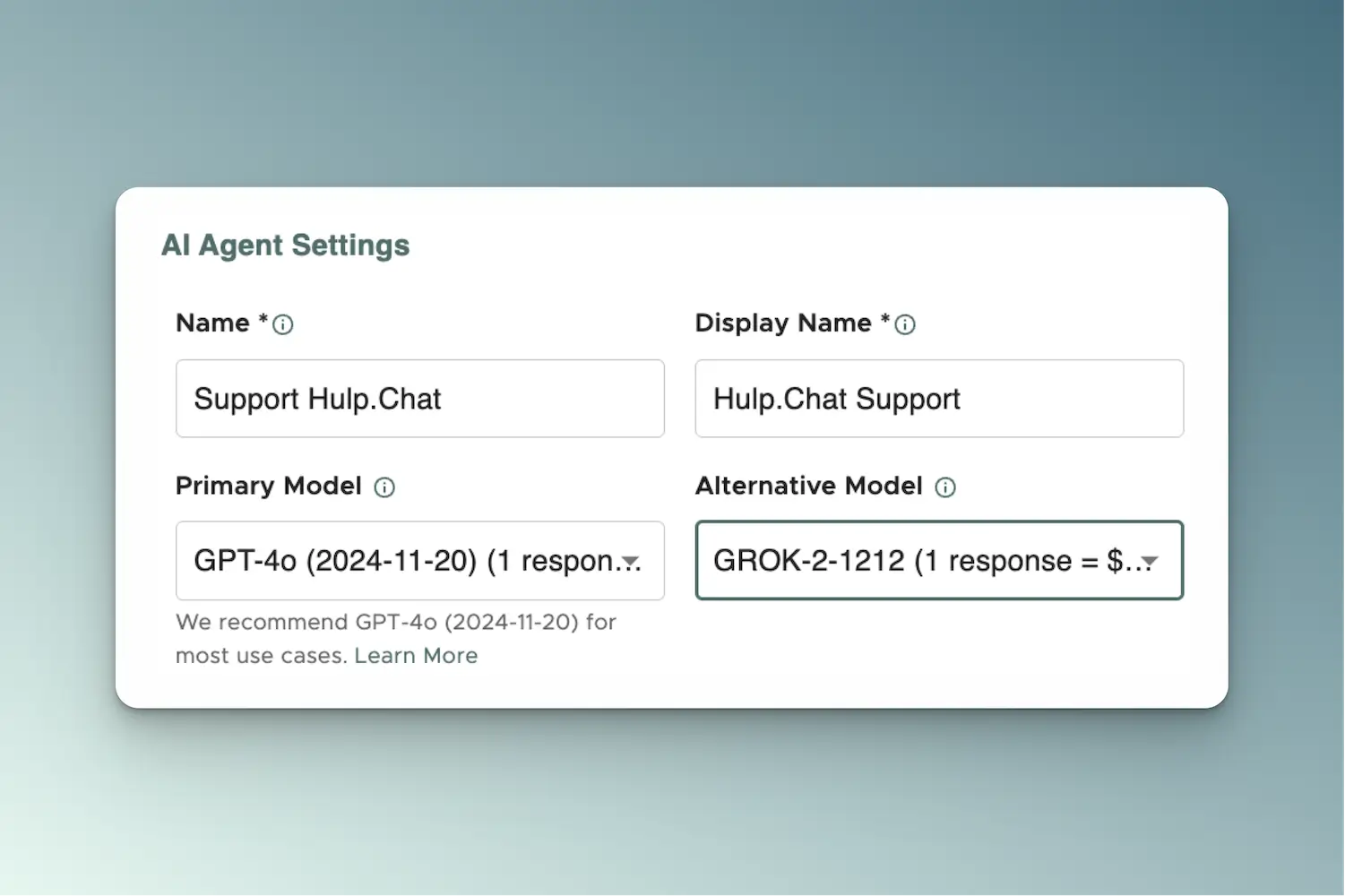Click the Primary Model label text
Screen dimensions: 1345x896
coord(269,486)
